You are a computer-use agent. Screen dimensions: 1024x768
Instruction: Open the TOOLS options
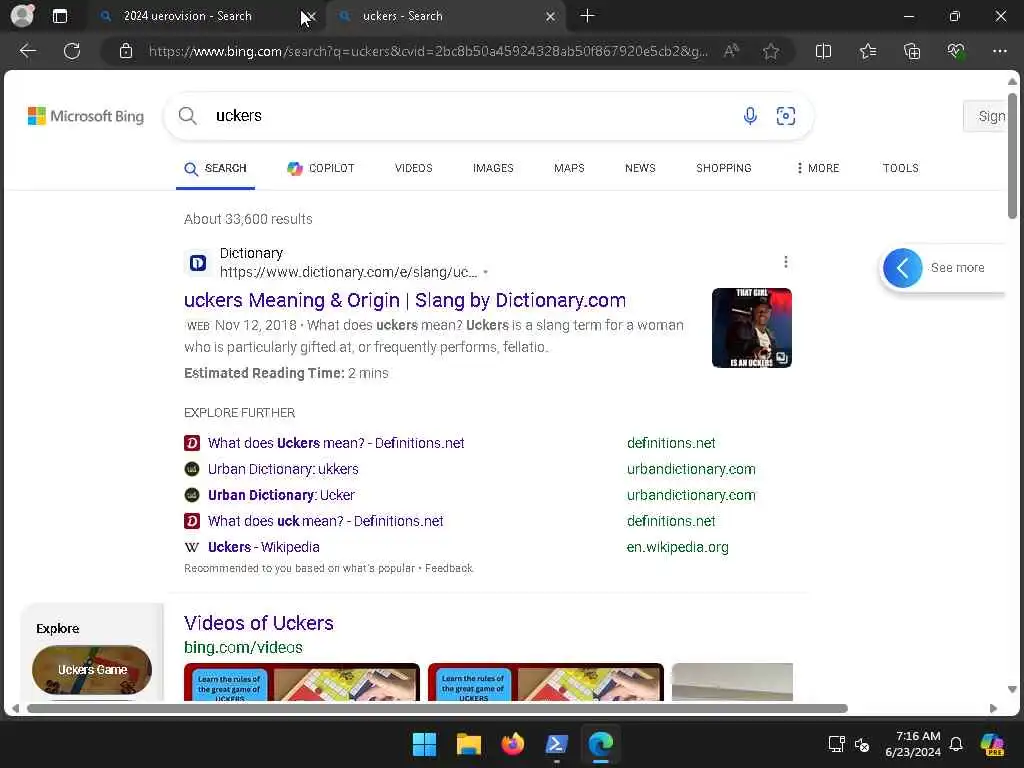tap(901, 168)
